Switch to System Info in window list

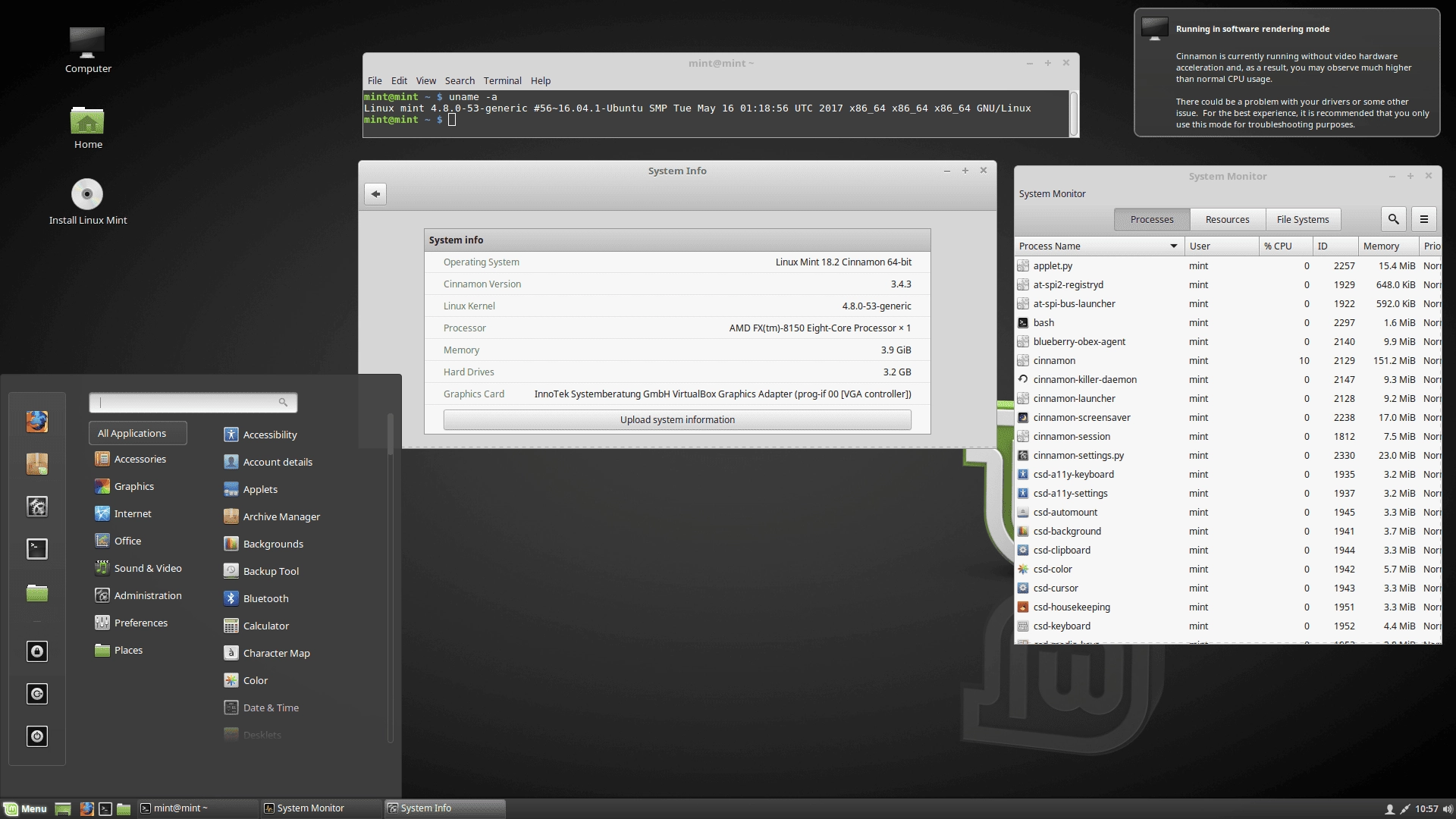click(445, 809)
